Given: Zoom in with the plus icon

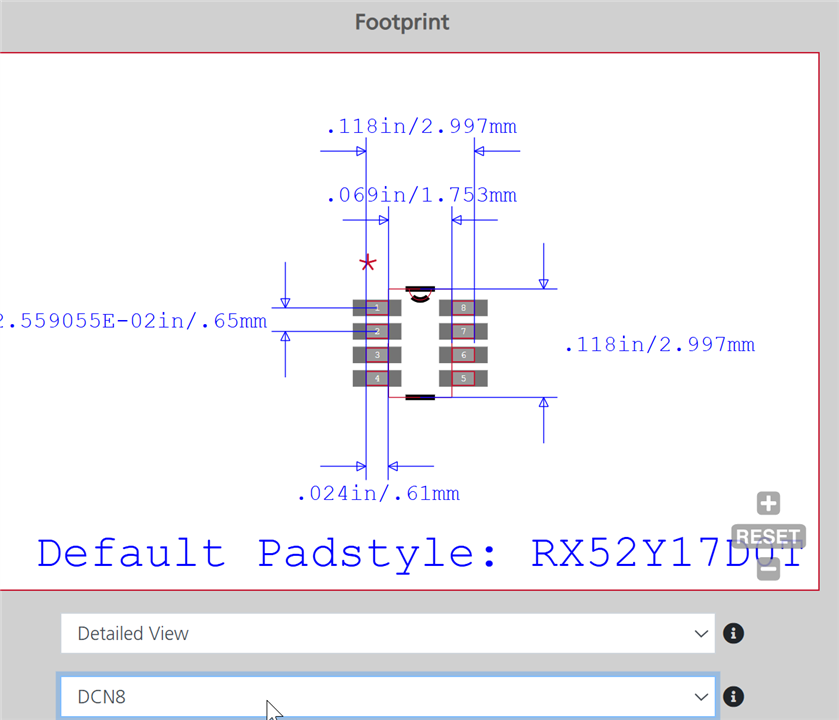Looking at the screenshot, I should point(768,503).
